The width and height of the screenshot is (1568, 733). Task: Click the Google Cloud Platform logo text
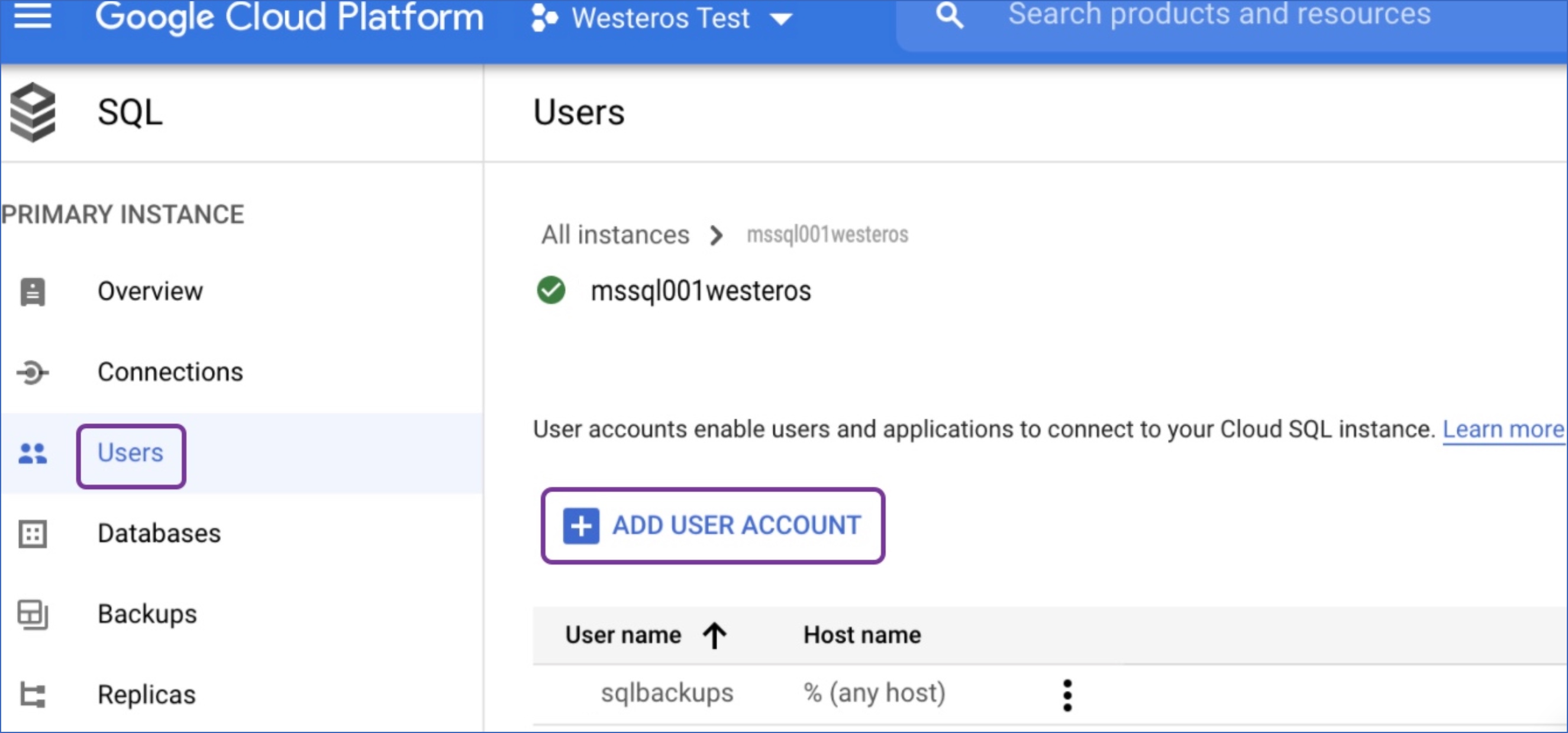pyautogui.click(x=289, y=17)
